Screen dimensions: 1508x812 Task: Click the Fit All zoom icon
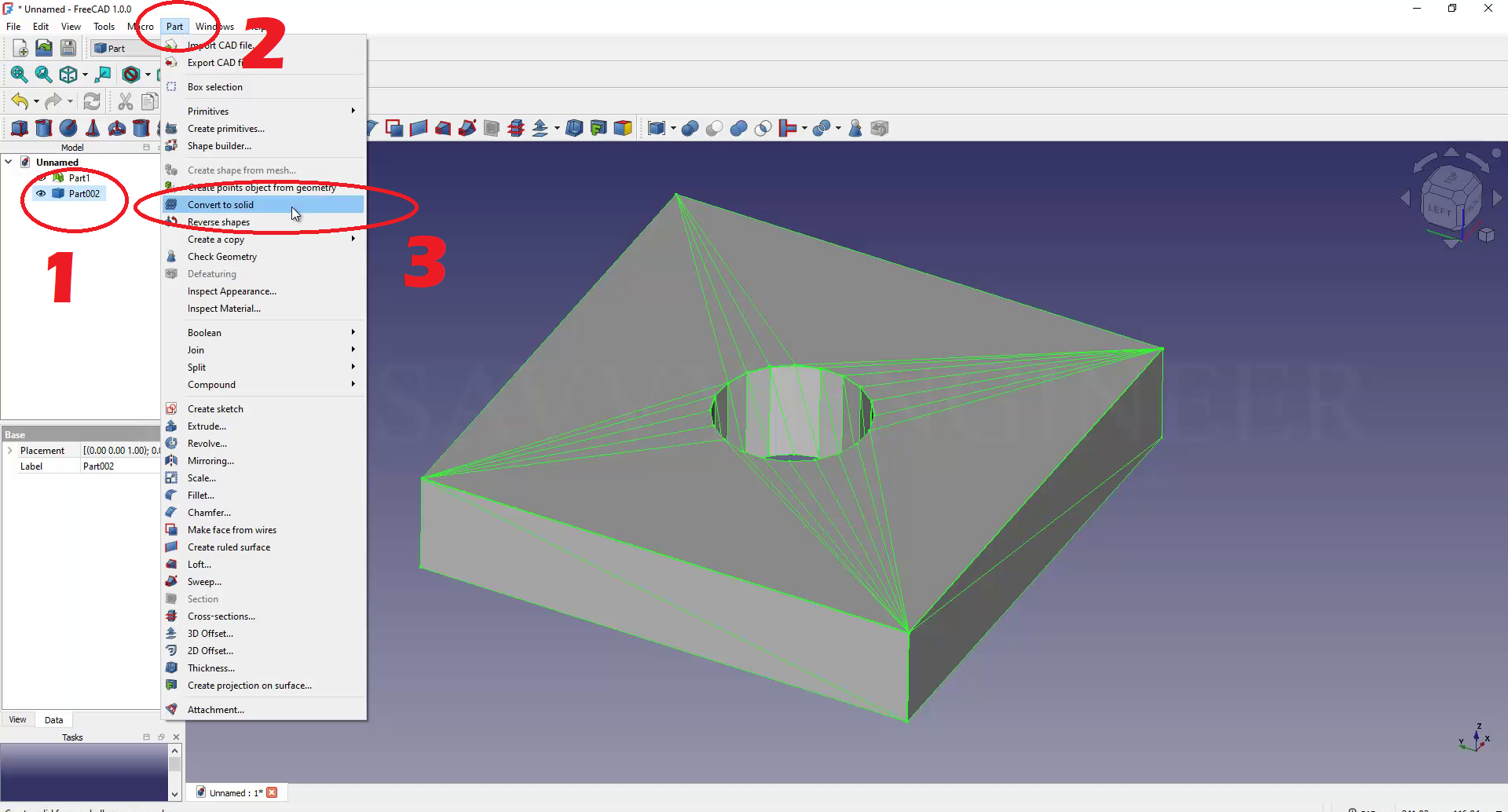19,75
